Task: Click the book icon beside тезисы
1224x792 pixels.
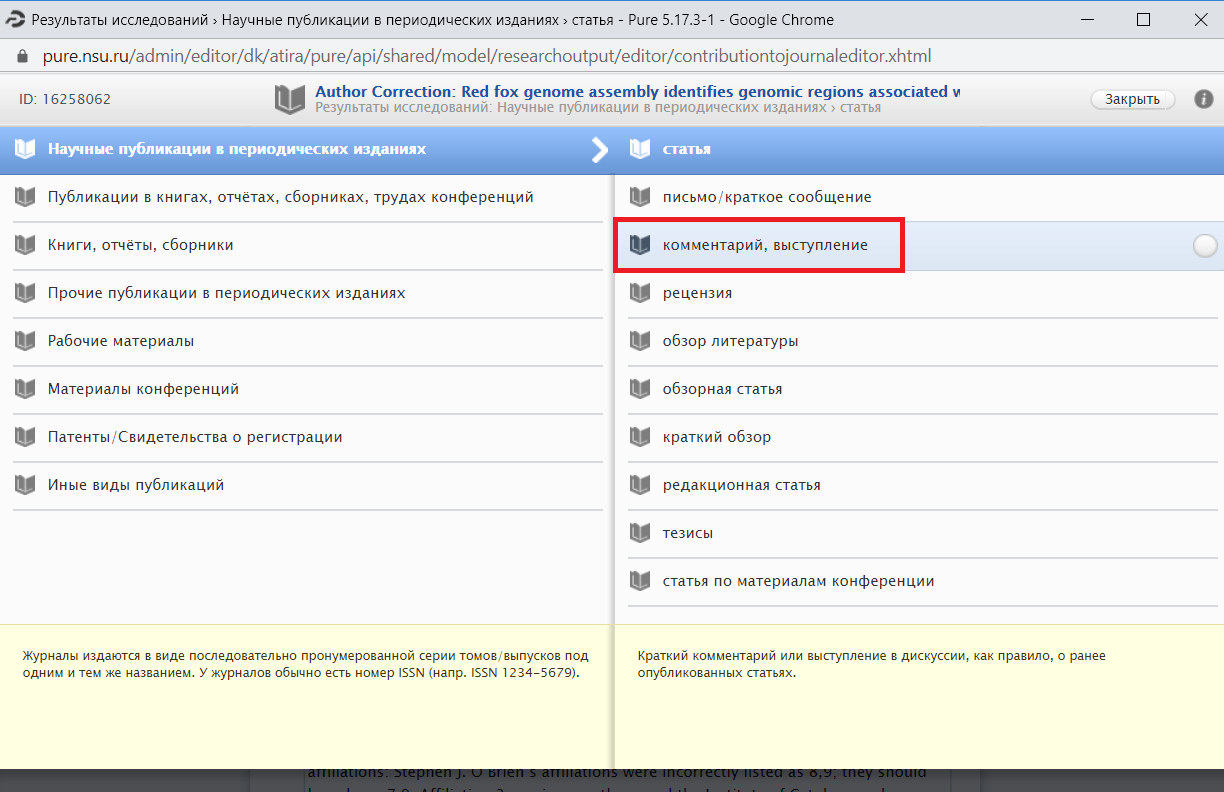Action: (x=640, y=533)
